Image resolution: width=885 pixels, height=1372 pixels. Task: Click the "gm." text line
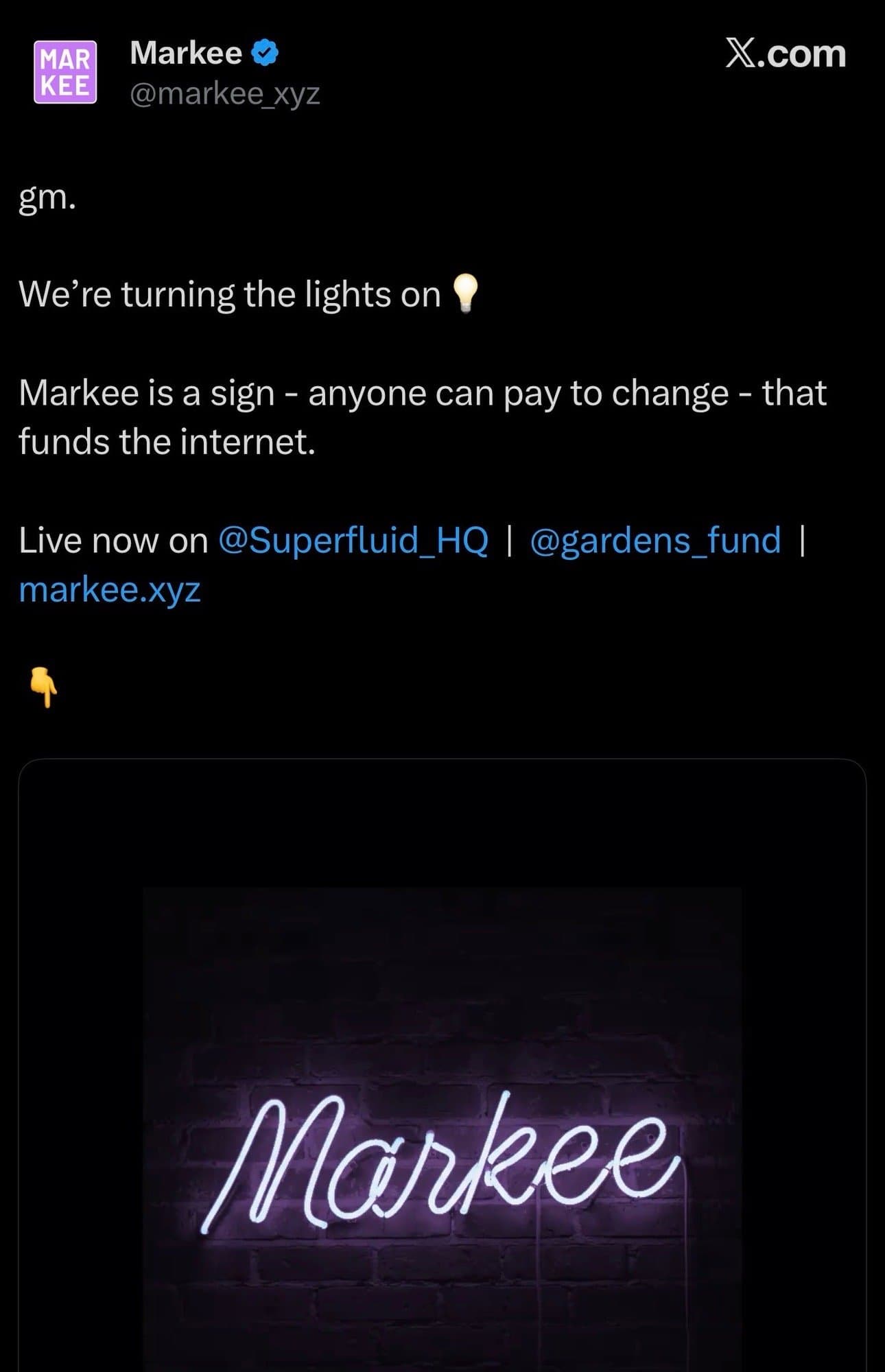[47, 197]
